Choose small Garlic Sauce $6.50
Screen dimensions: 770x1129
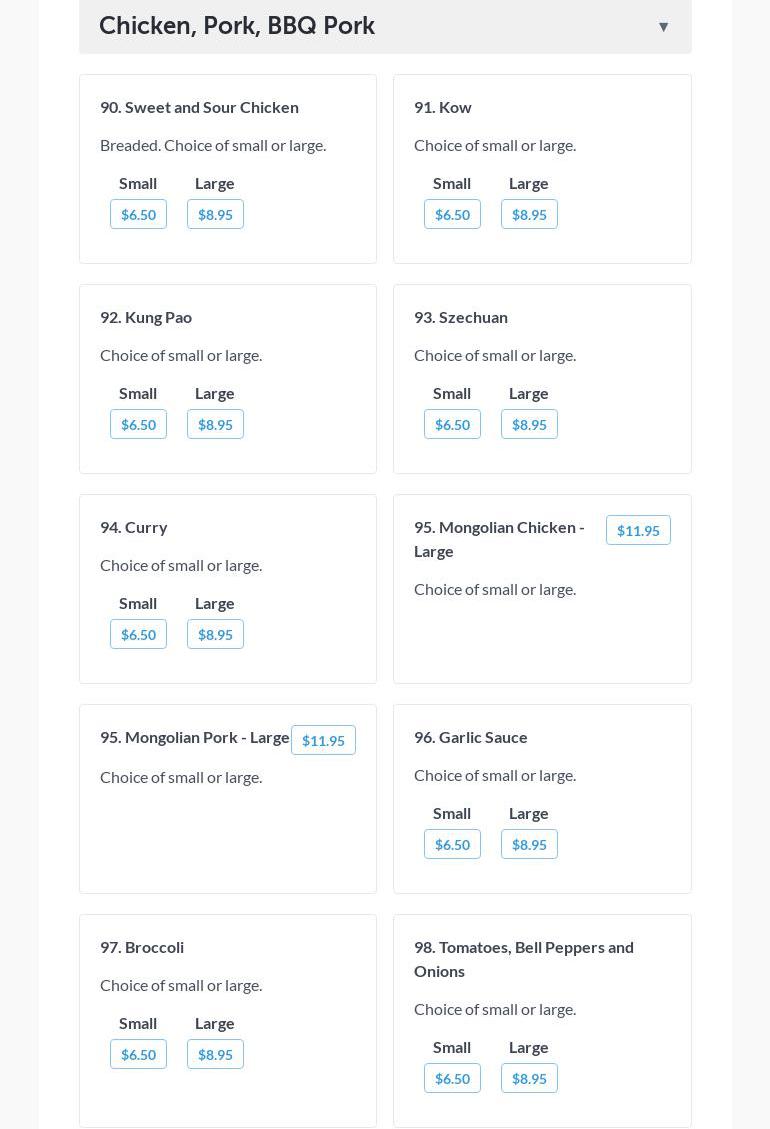coord(452,844)
